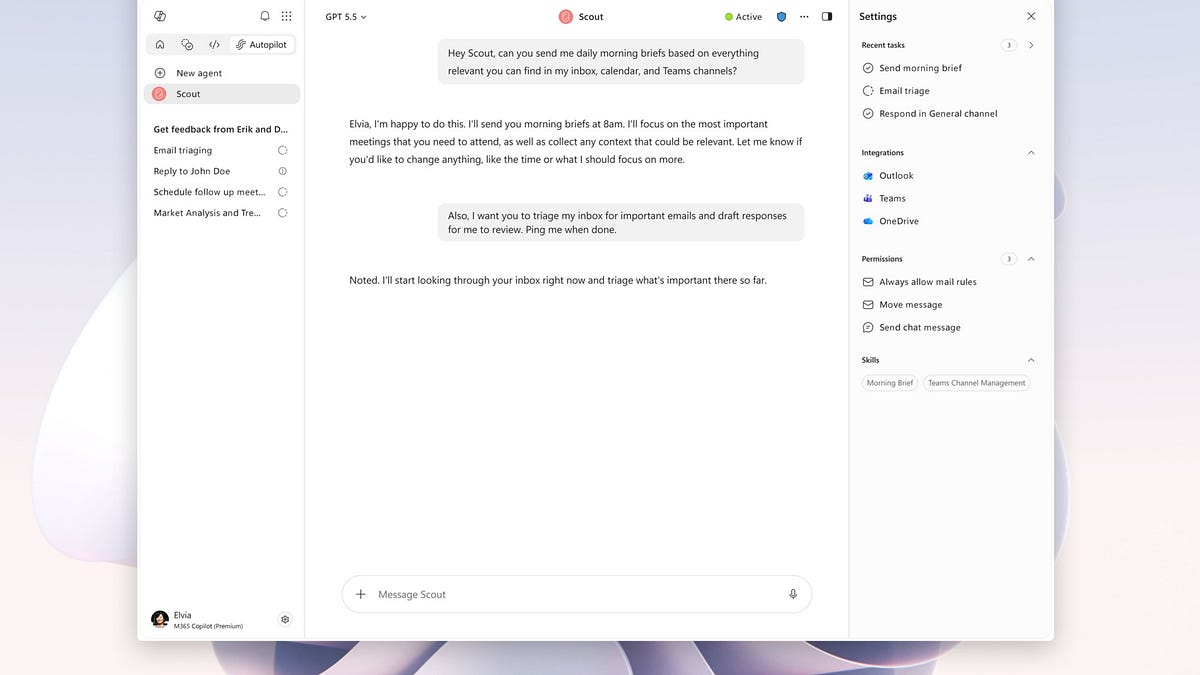
Task: Open the Reply to John Doe conversation
Action: click(192, 171)
